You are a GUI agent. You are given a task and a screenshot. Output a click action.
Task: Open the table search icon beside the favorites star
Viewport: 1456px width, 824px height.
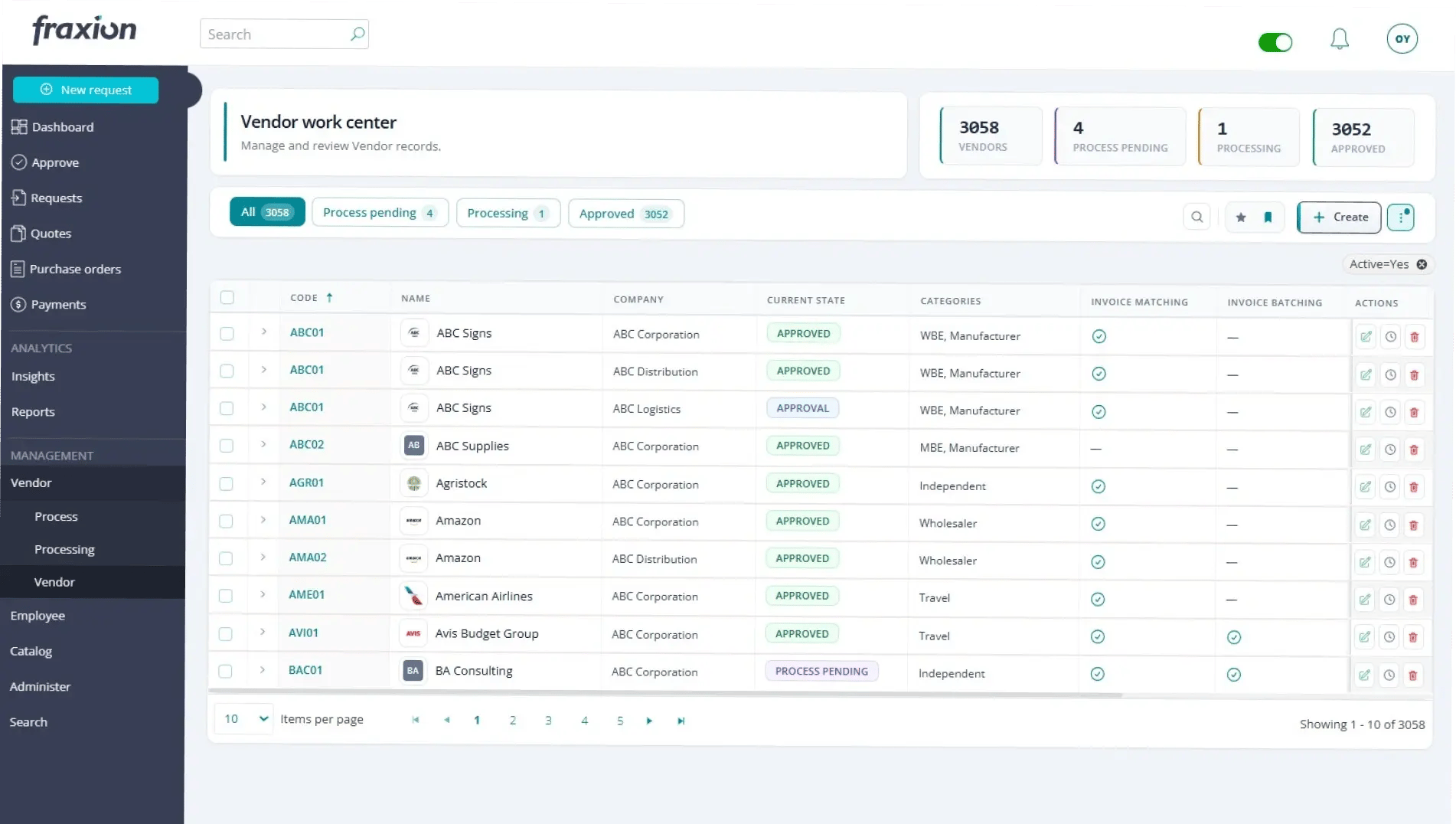pyautogui.click(x=1196, y=217)
